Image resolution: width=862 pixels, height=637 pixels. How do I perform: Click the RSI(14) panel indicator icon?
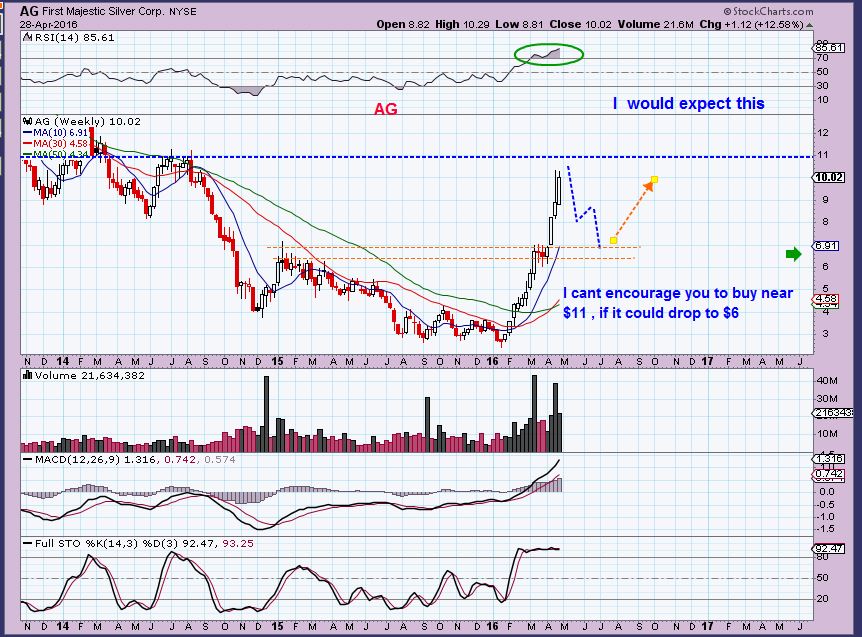click(x=28, y=37)
